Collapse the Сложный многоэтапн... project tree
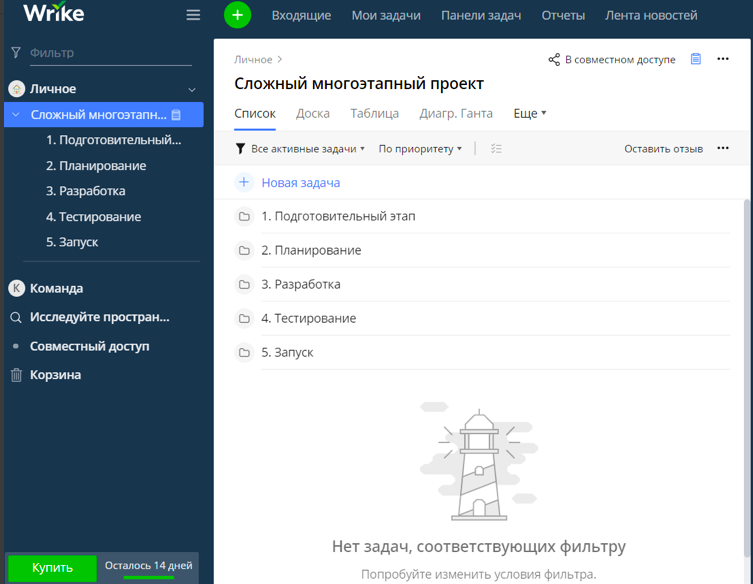 point(16,115)
